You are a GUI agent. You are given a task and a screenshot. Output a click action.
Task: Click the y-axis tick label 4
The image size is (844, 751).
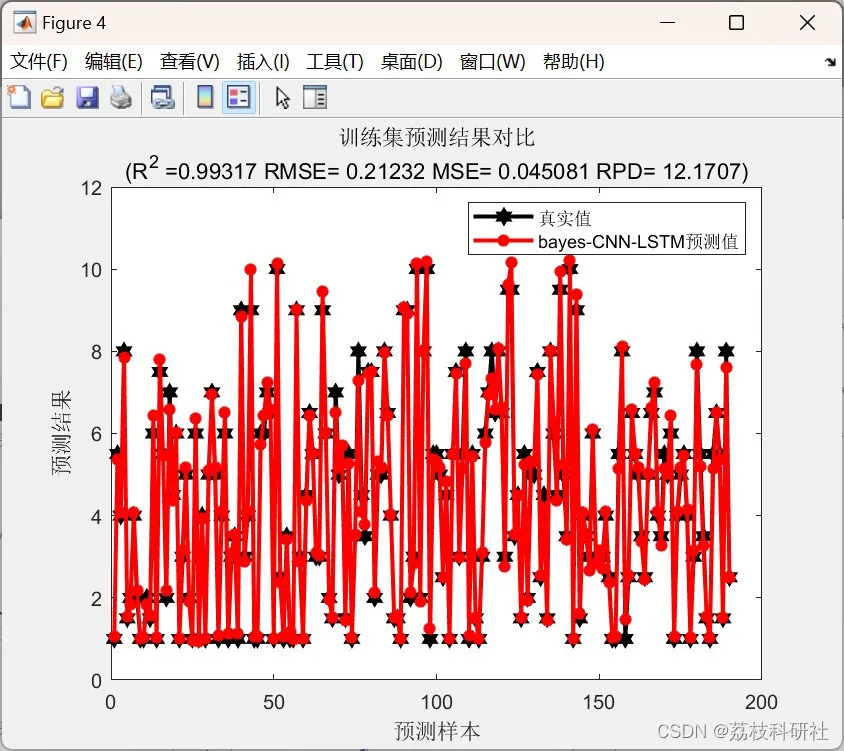(96, 517)
